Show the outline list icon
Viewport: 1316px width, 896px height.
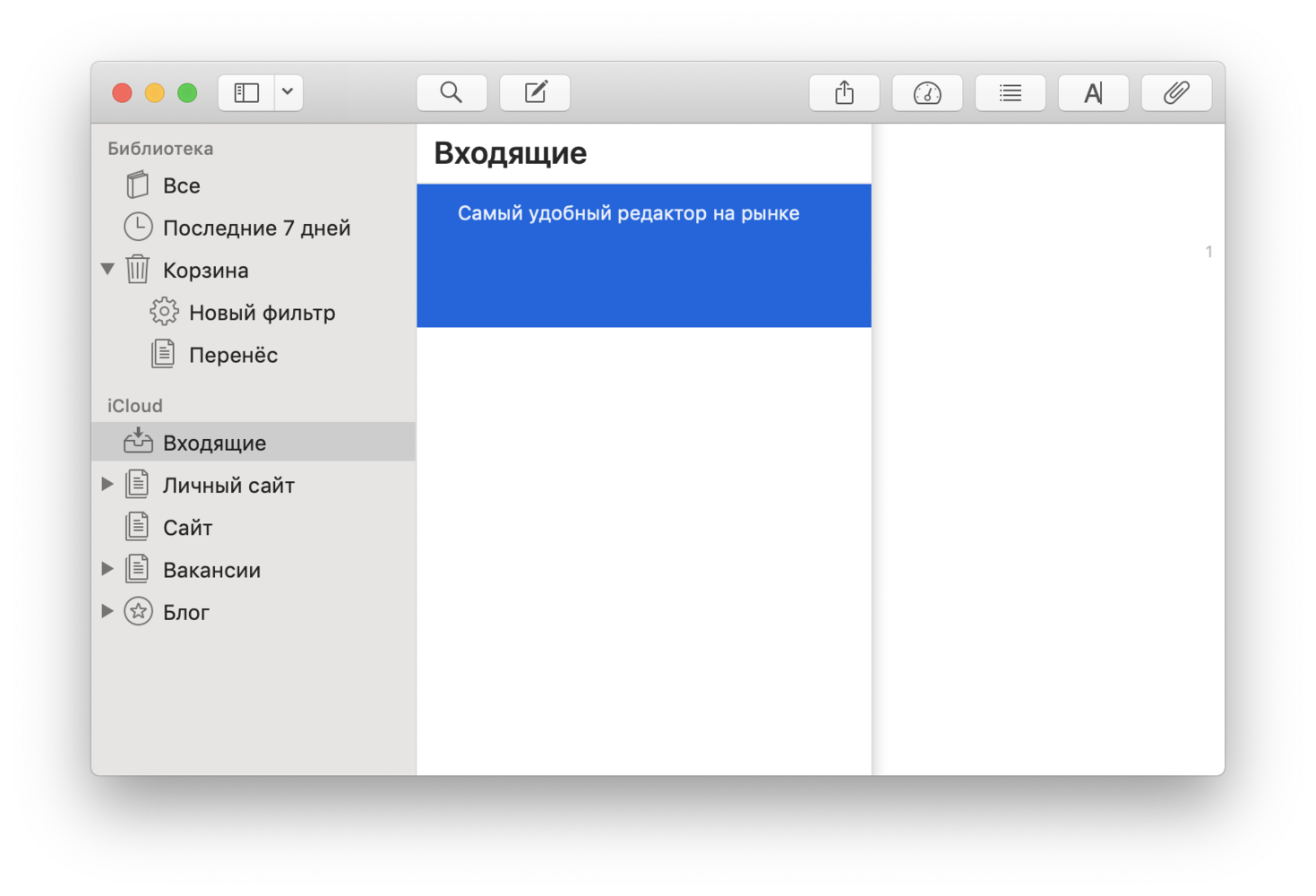pyautogui.click(x=1010, y=92)
